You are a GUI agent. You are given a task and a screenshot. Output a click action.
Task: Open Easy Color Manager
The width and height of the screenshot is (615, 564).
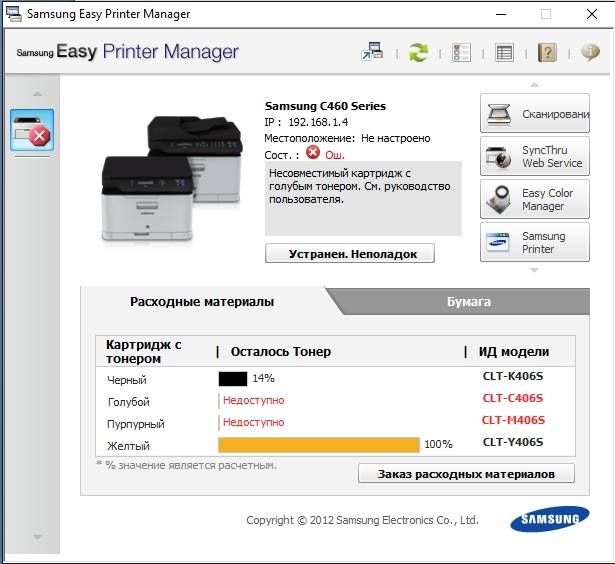click(535, 200)
